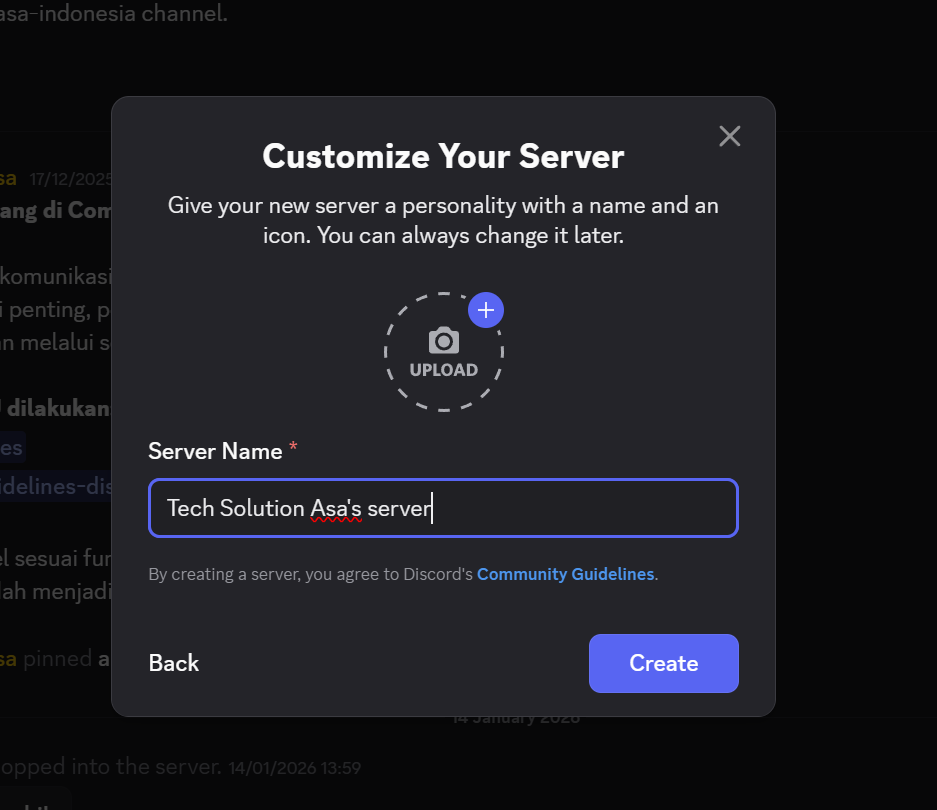Image resolution: width=937 pixels, height=810 pixels.
Task: Click the 14/01/2026 13:59 message timestamp
Action: tap(294, 768)
